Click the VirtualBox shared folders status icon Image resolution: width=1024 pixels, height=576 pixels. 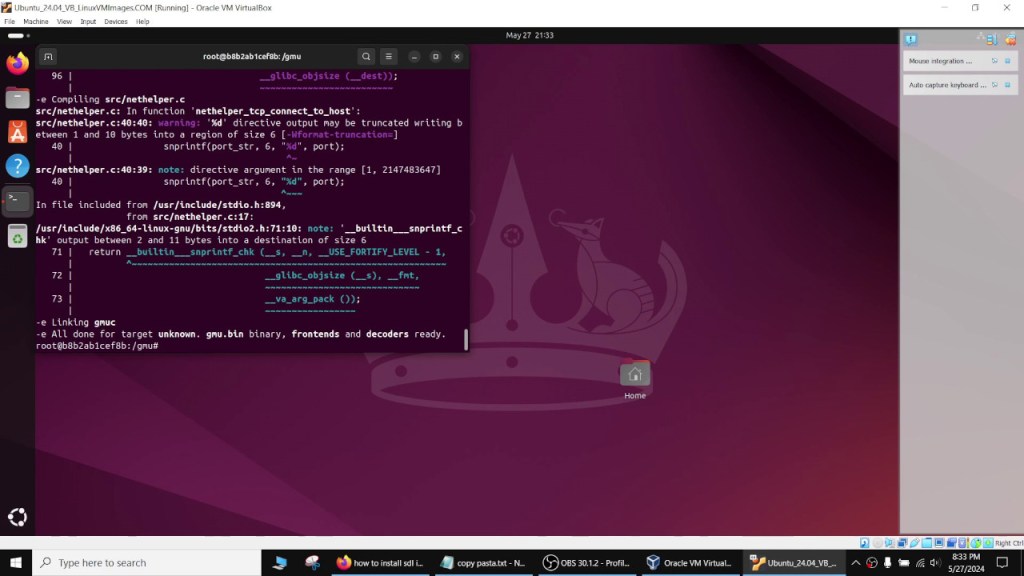[927, 542]
